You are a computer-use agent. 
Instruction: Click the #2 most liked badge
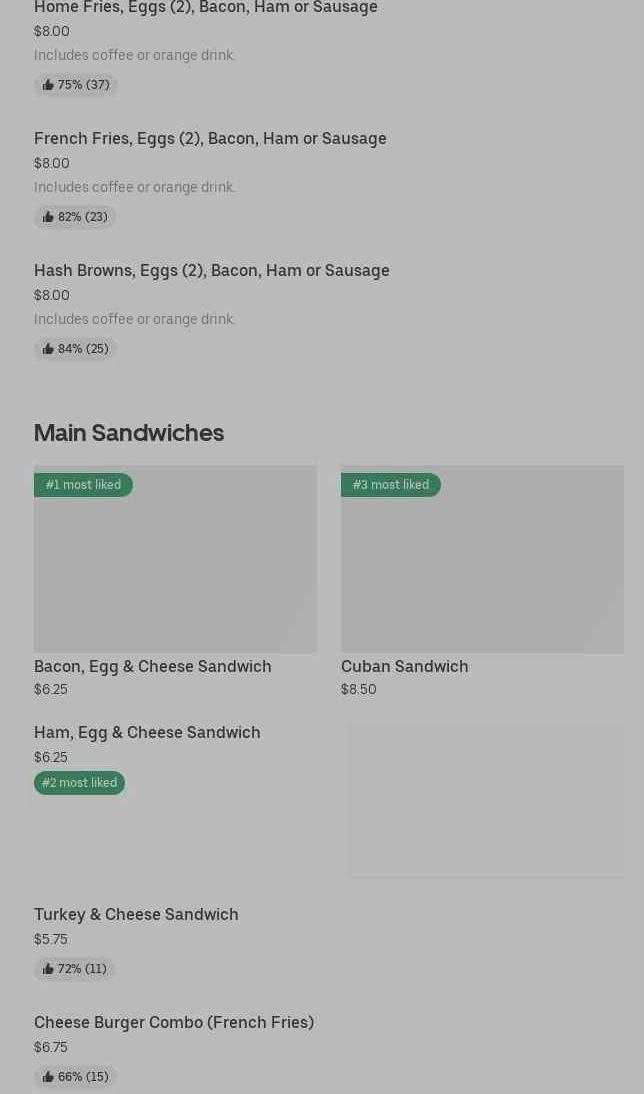point(79,783)
